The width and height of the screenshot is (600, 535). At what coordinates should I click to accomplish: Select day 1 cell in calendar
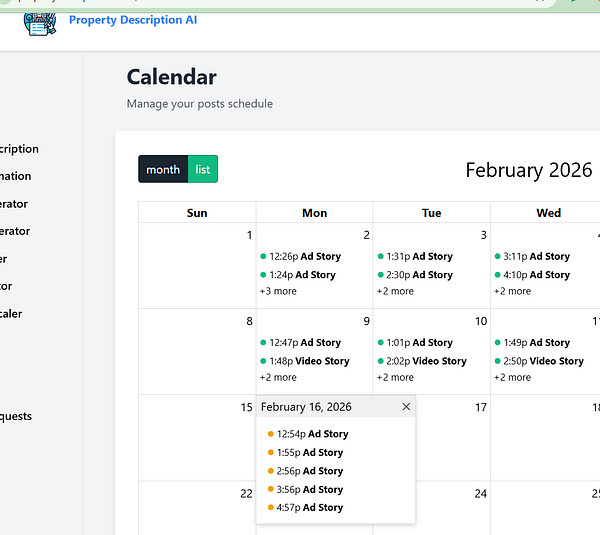coord(197,266)
